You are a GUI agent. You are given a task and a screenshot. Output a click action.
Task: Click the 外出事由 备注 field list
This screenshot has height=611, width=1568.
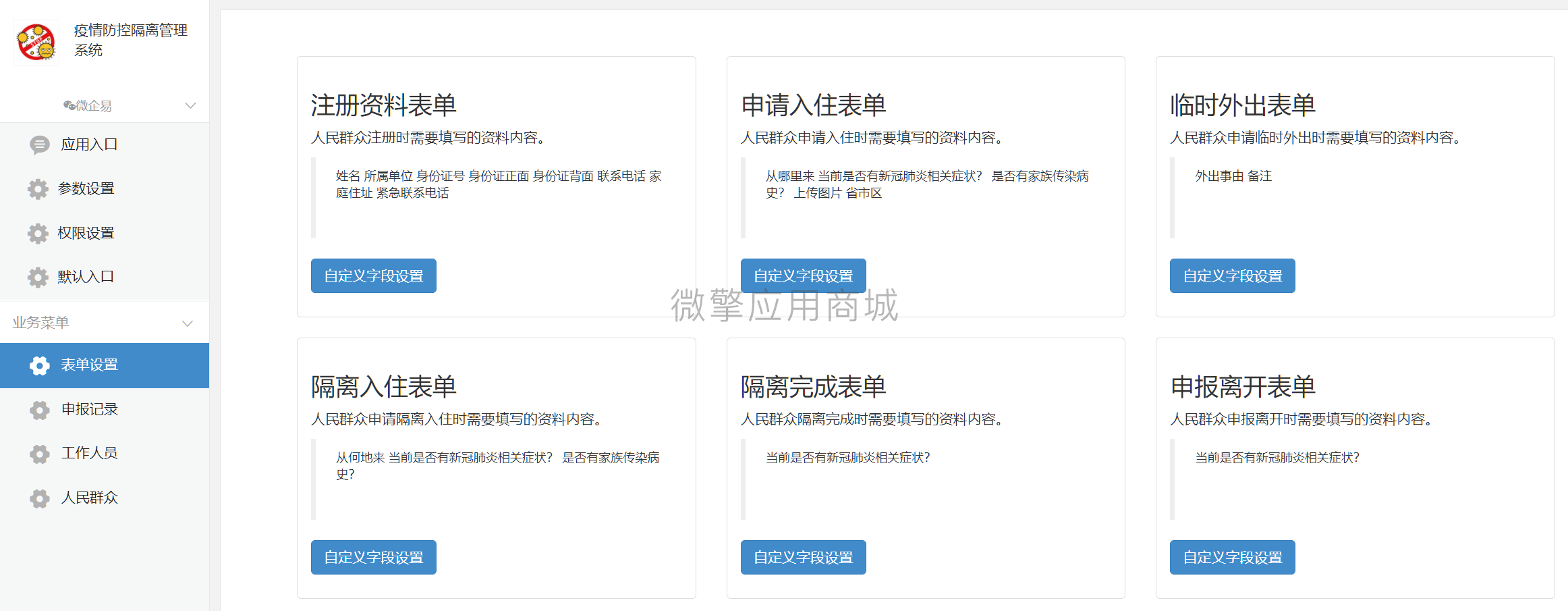(1233, 176)
